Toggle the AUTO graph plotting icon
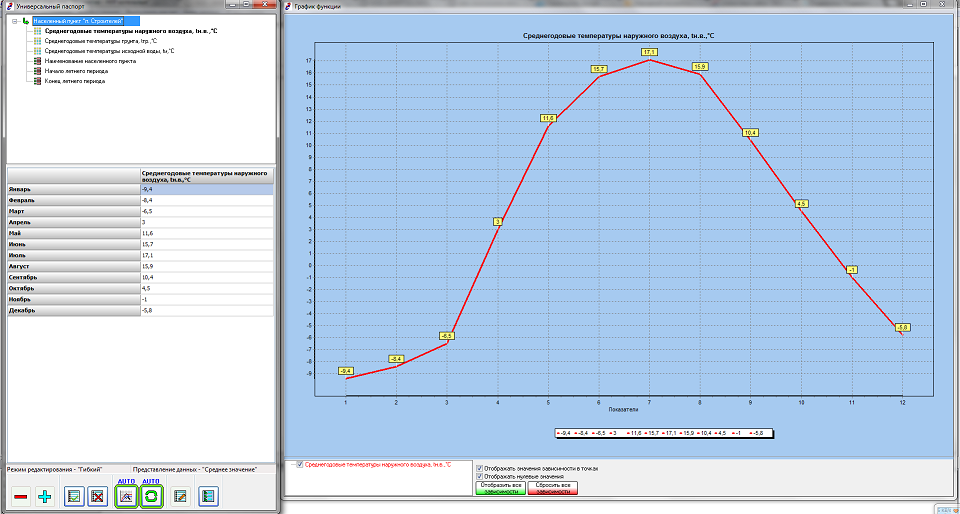The height and width of the screenshot is (514, 960). (x=126, y=496)
